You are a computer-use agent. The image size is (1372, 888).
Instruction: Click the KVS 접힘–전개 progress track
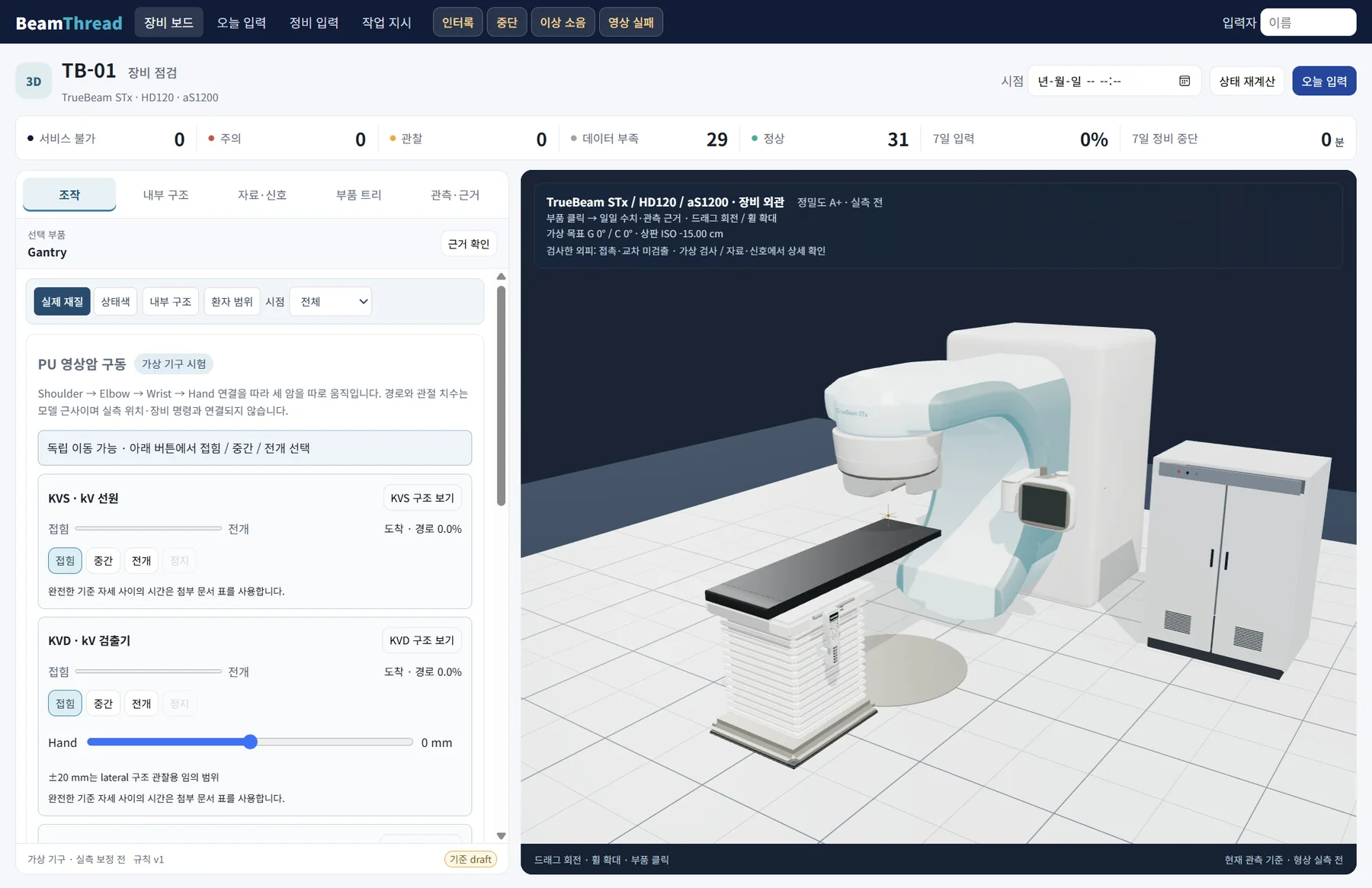(149, 528)
